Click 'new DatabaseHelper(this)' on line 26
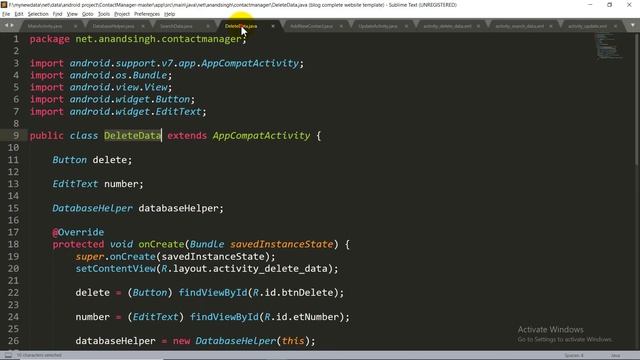Viewport: 640px width, 360px height. (x=241, y=341)
